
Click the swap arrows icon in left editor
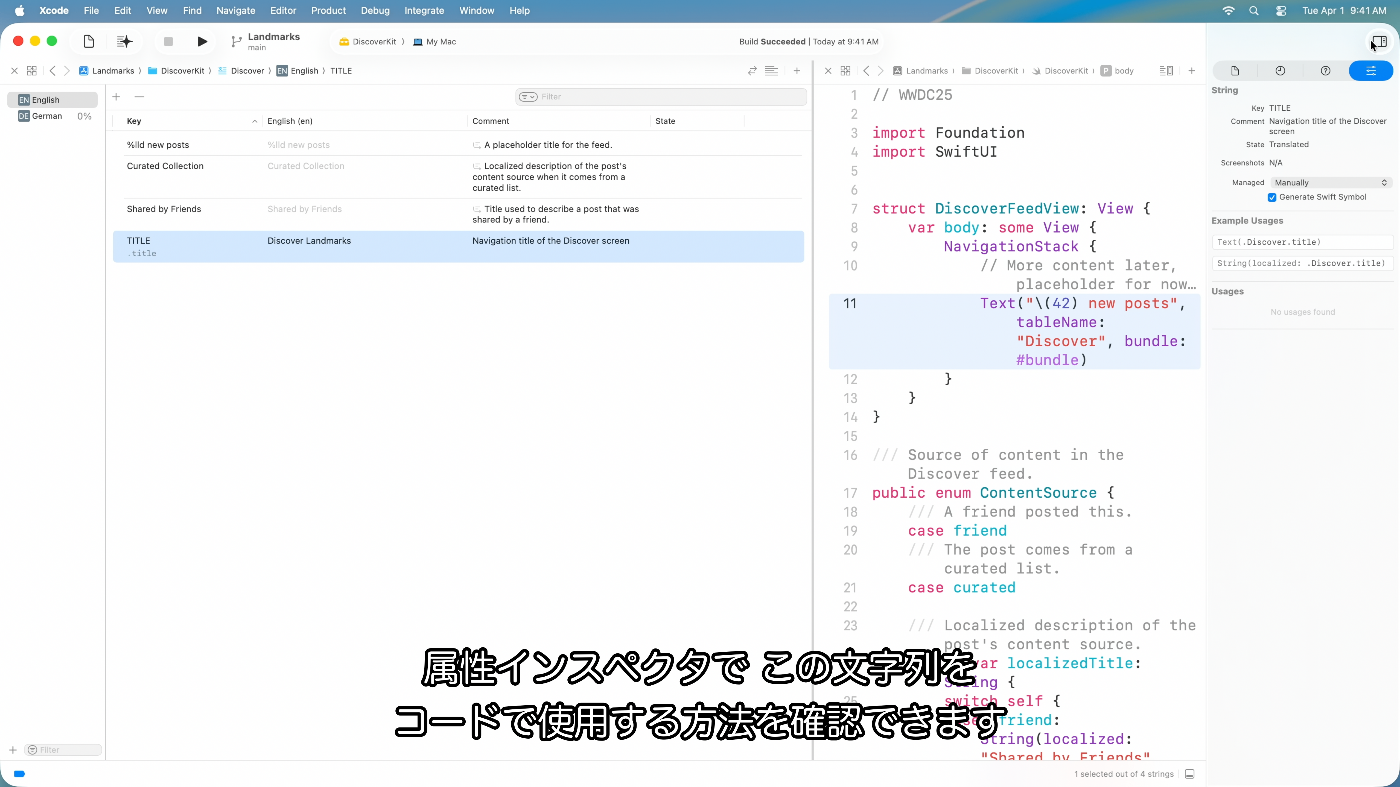tap(752, 71)
